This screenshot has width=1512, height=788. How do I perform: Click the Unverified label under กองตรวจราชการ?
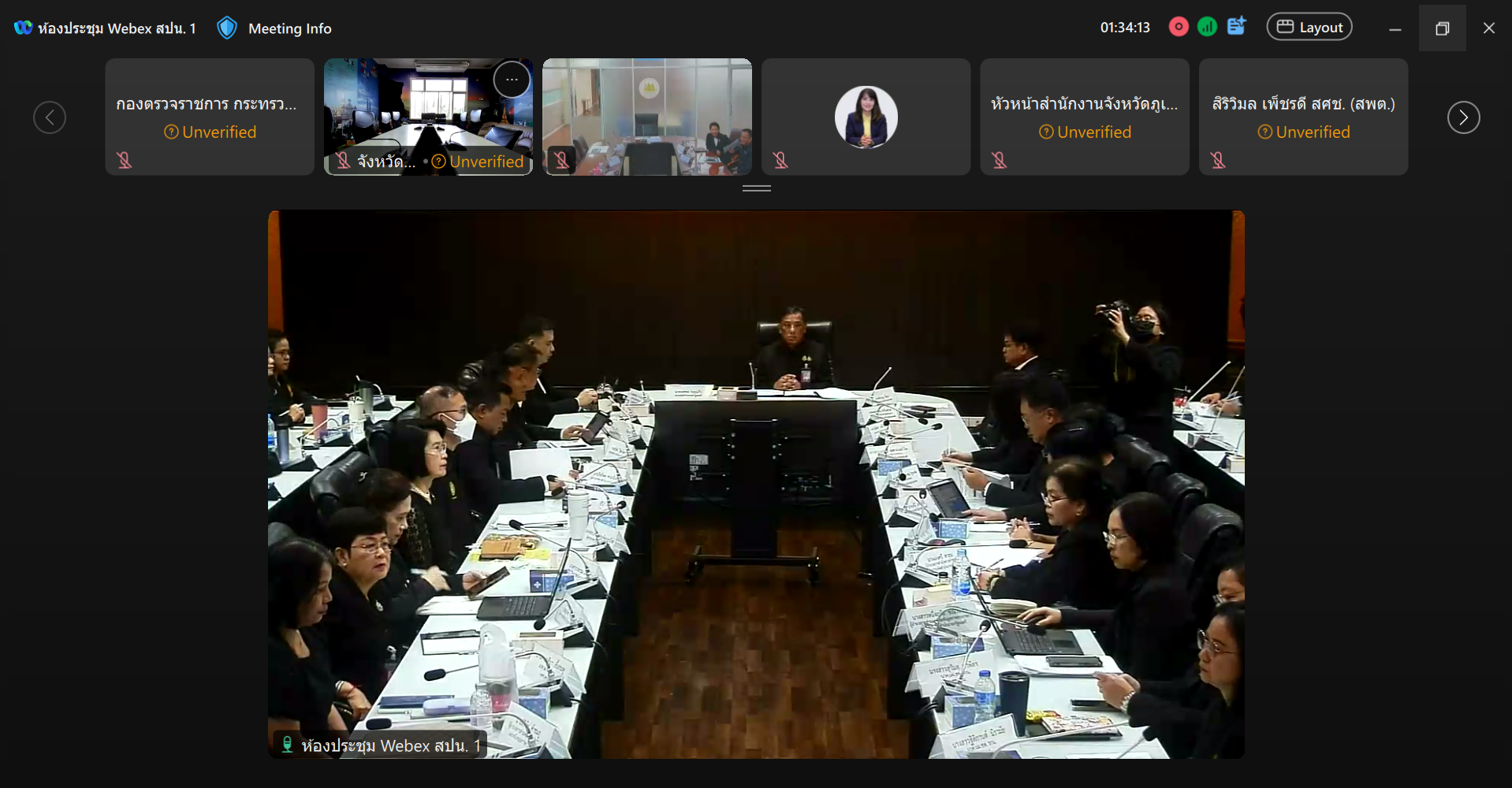click(x=210, y=132)
